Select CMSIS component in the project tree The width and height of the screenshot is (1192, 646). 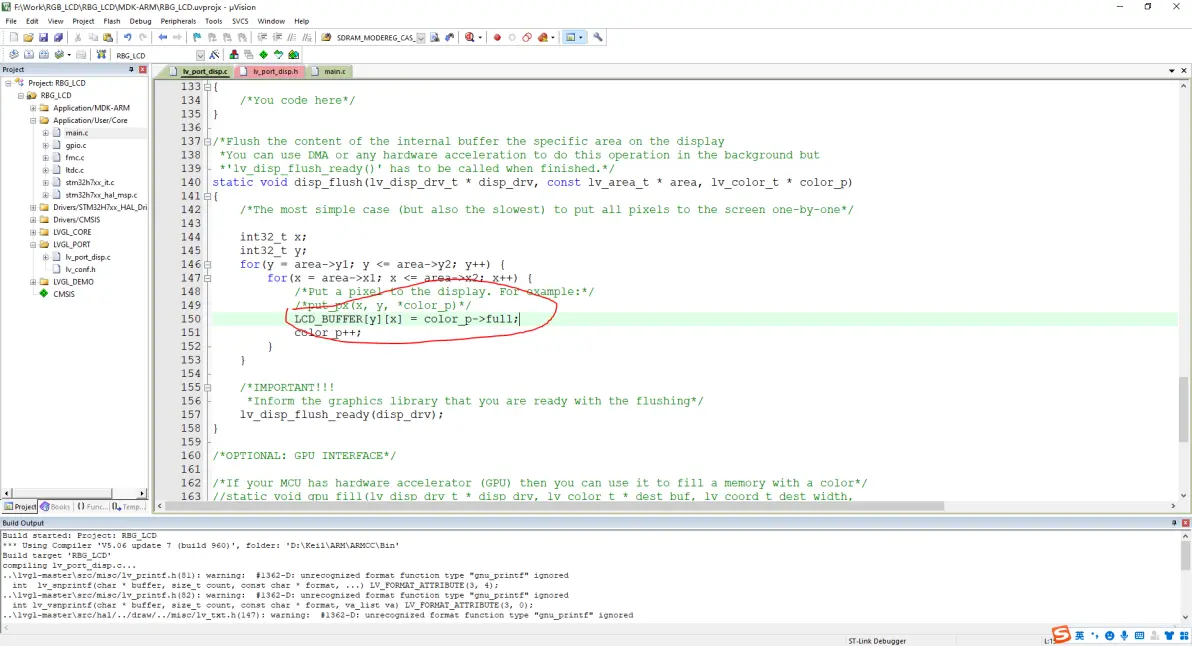click(64, 294)
